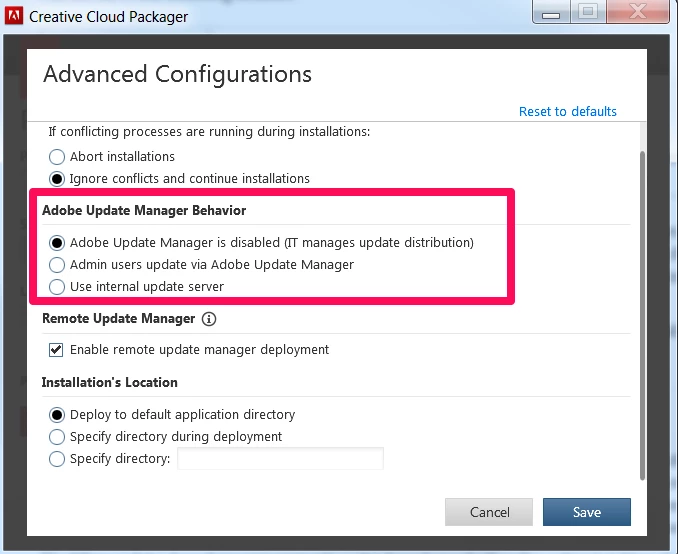Uncheck Enable remote update manager deployment
The image size is (678, 554).
[x=56, y=349]
